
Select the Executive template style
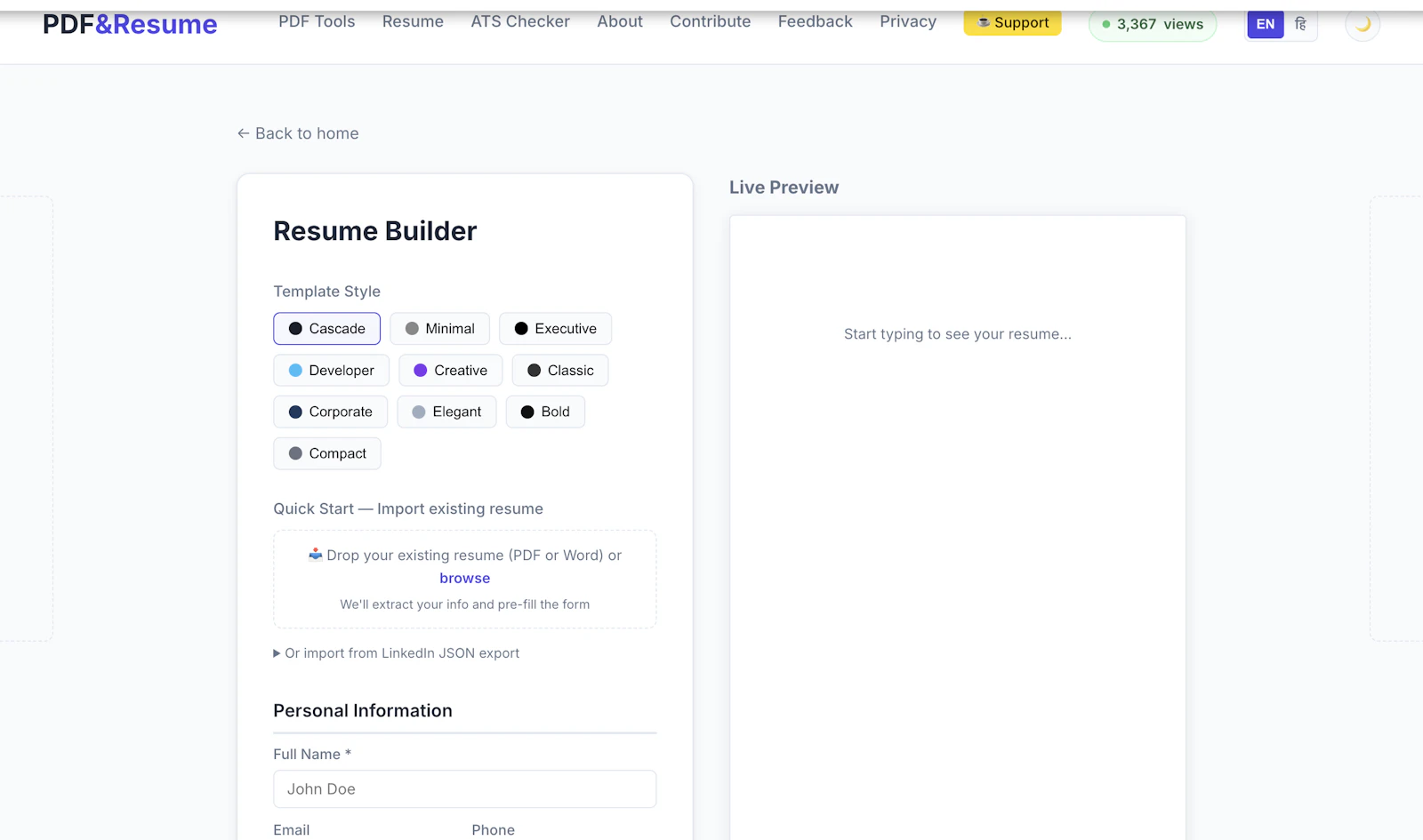pyautogui.click(x=555, y=329)
